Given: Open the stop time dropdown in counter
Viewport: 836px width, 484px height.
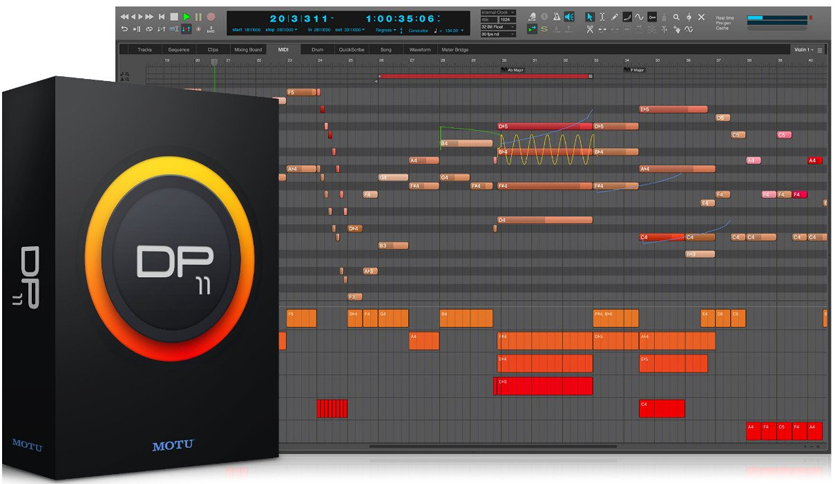Looking at the screenshot, I should (x=296, y=30).
